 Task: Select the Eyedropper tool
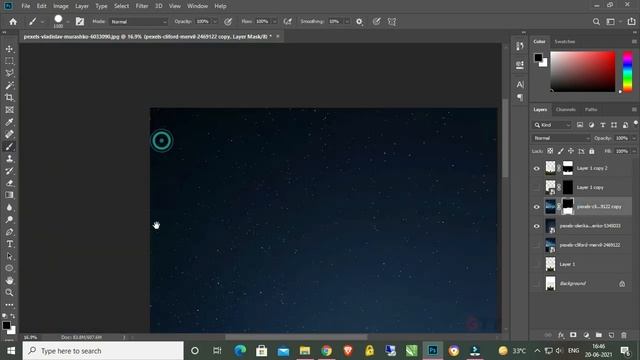coord(9,122)
